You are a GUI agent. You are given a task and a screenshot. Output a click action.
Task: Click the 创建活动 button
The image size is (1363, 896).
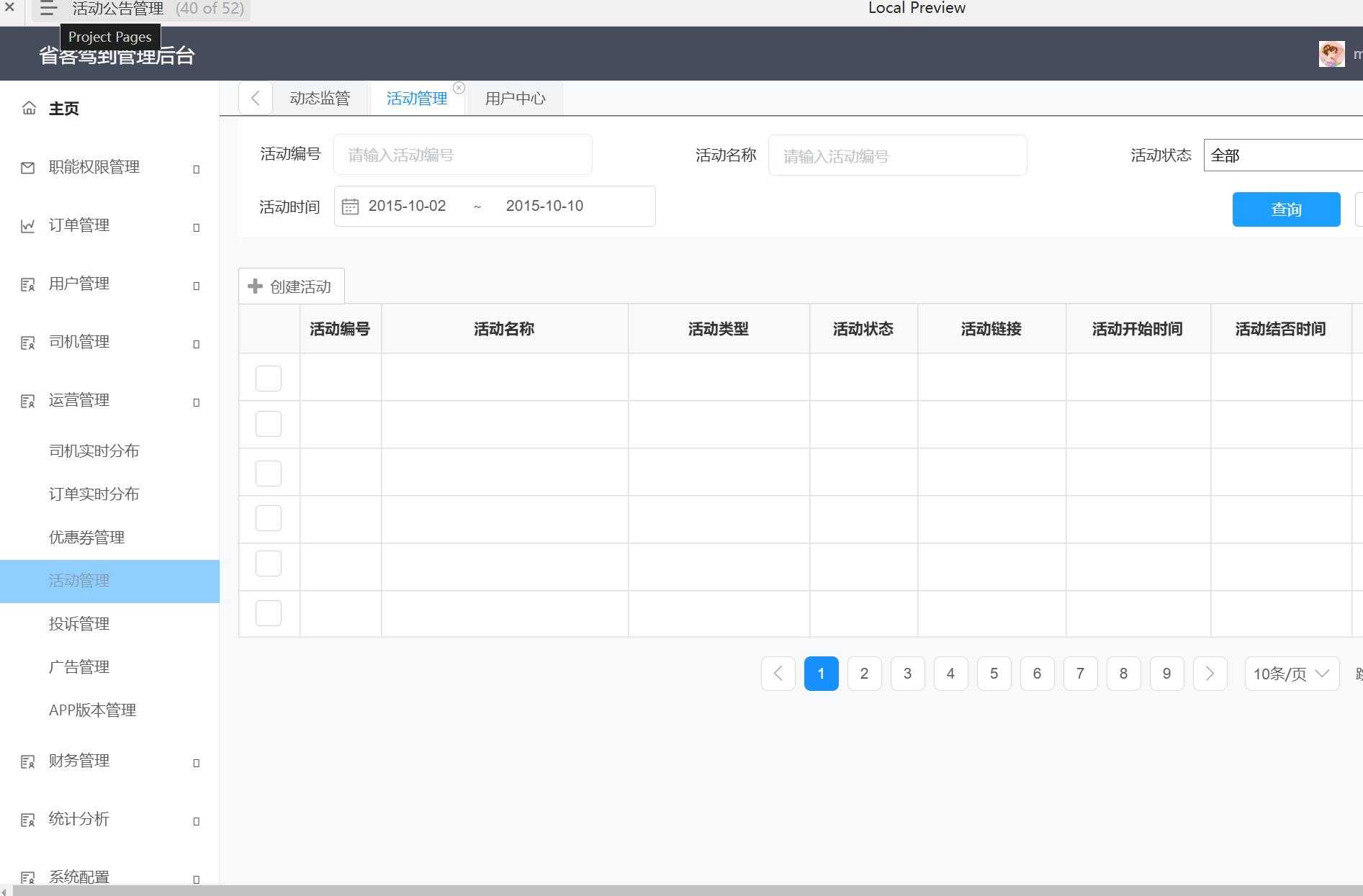291,286
